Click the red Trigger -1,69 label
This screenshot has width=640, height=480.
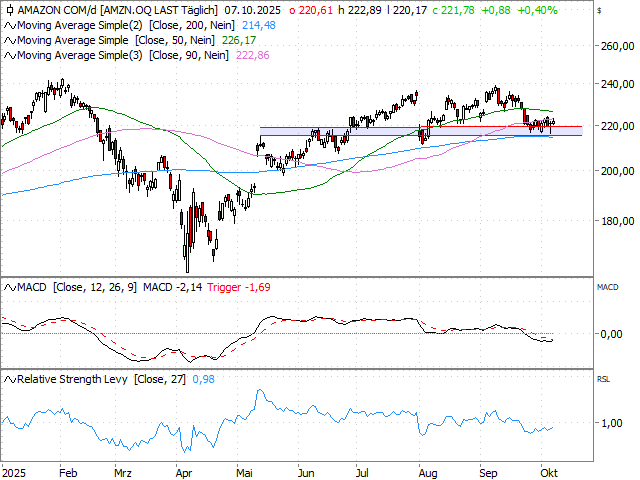point(238,287)
